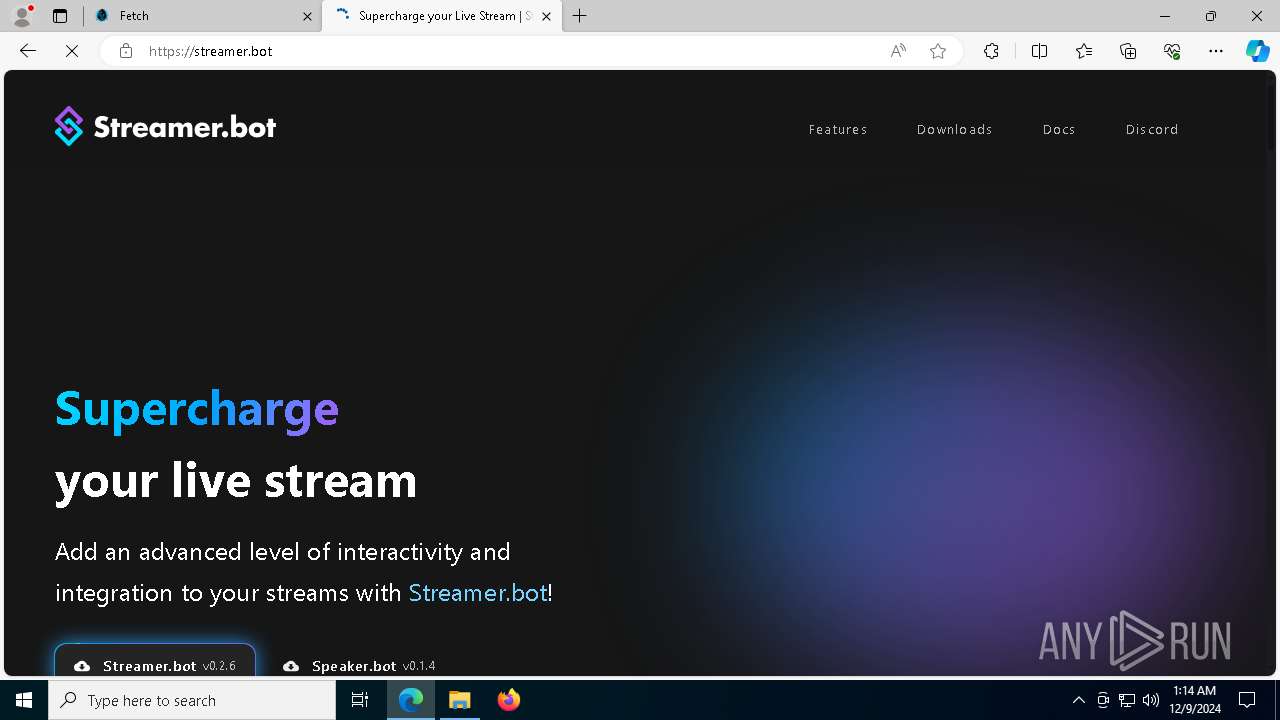Open the notification center
This screenshot has width=1280, height=720.
(x=1247, y=700)
